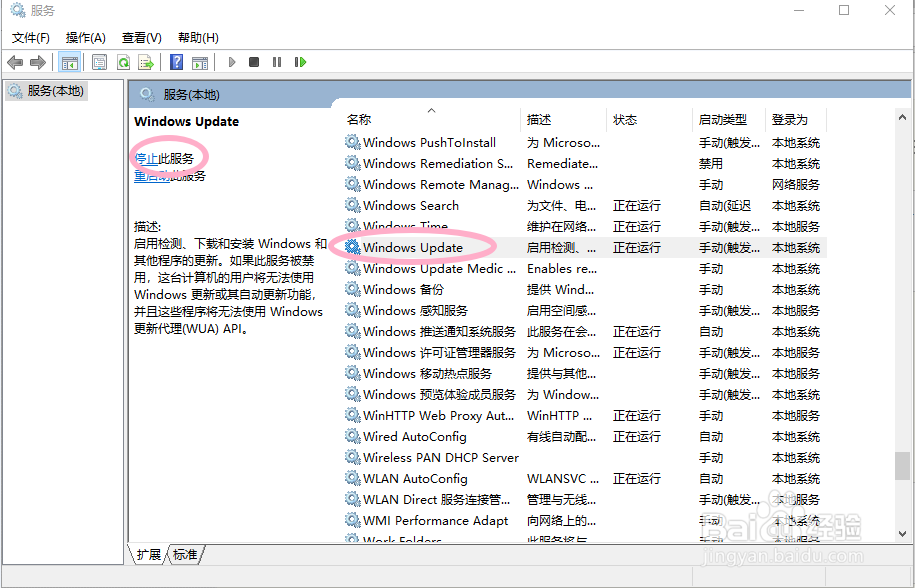Image resolution: width=915 pixels, height=588 pixels.
Task: Sort by the 登录为 column header
Action: (797, 120)
